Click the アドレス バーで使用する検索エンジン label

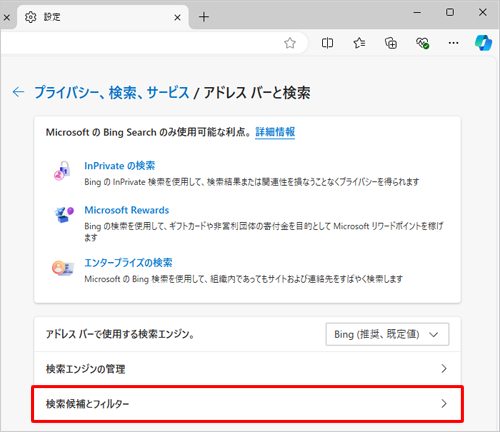point(120,334)
